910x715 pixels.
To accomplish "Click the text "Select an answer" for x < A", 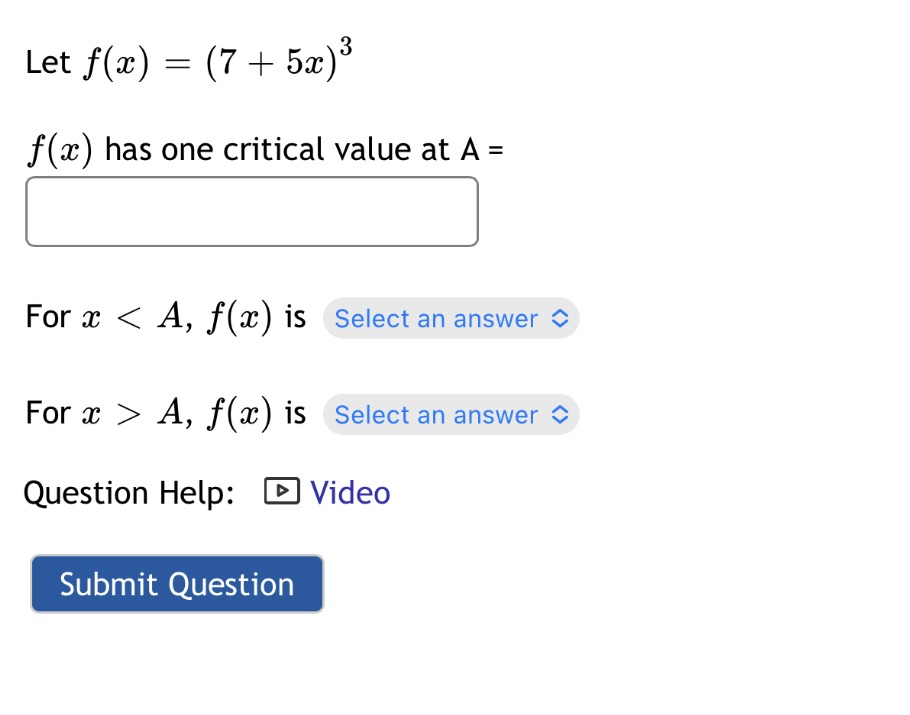I will [436, 318].
